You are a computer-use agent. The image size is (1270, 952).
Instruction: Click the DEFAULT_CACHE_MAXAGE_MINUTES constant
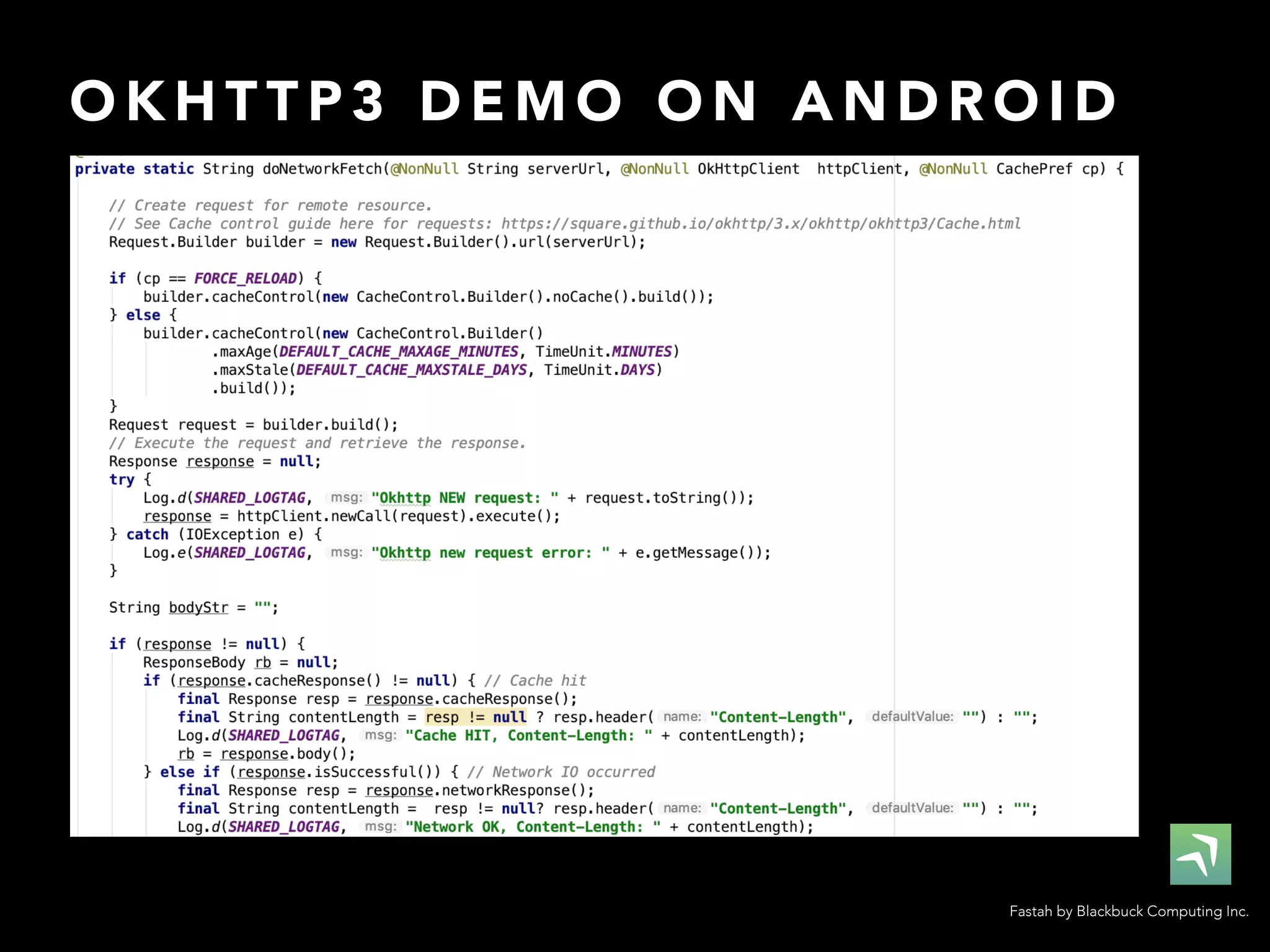click(398, 351)
